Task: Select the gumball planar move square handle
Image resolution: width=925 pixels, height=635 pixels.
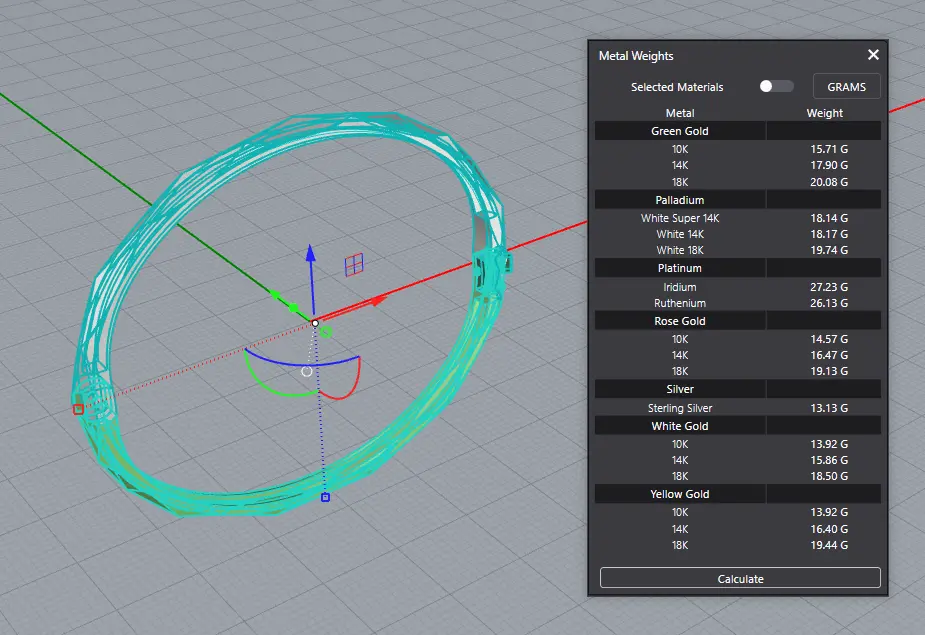Action: pyautogui.click(x=353, y=265)
